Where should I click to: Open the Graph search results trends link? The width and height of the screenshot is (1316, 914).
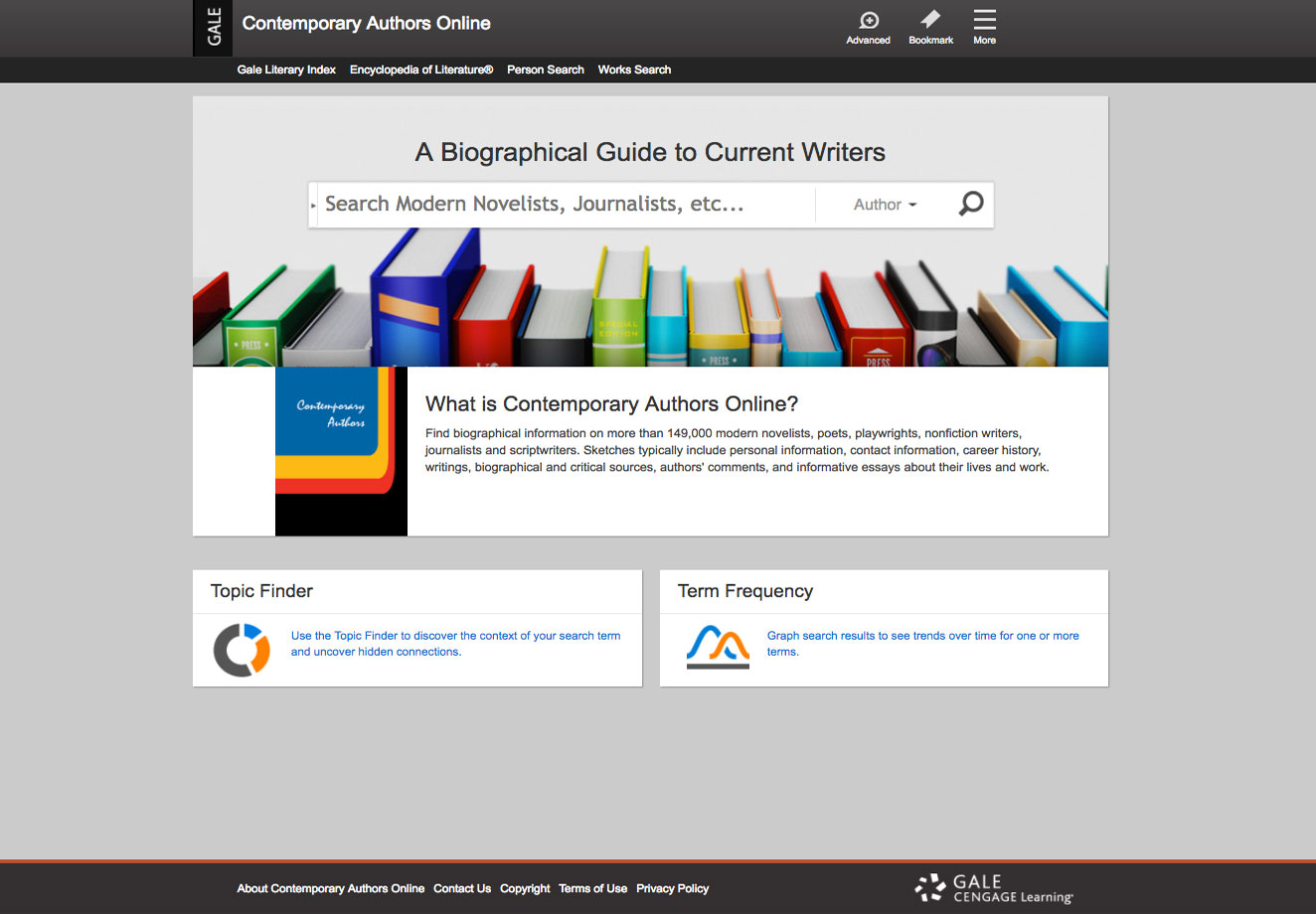(x=922, y=644)
